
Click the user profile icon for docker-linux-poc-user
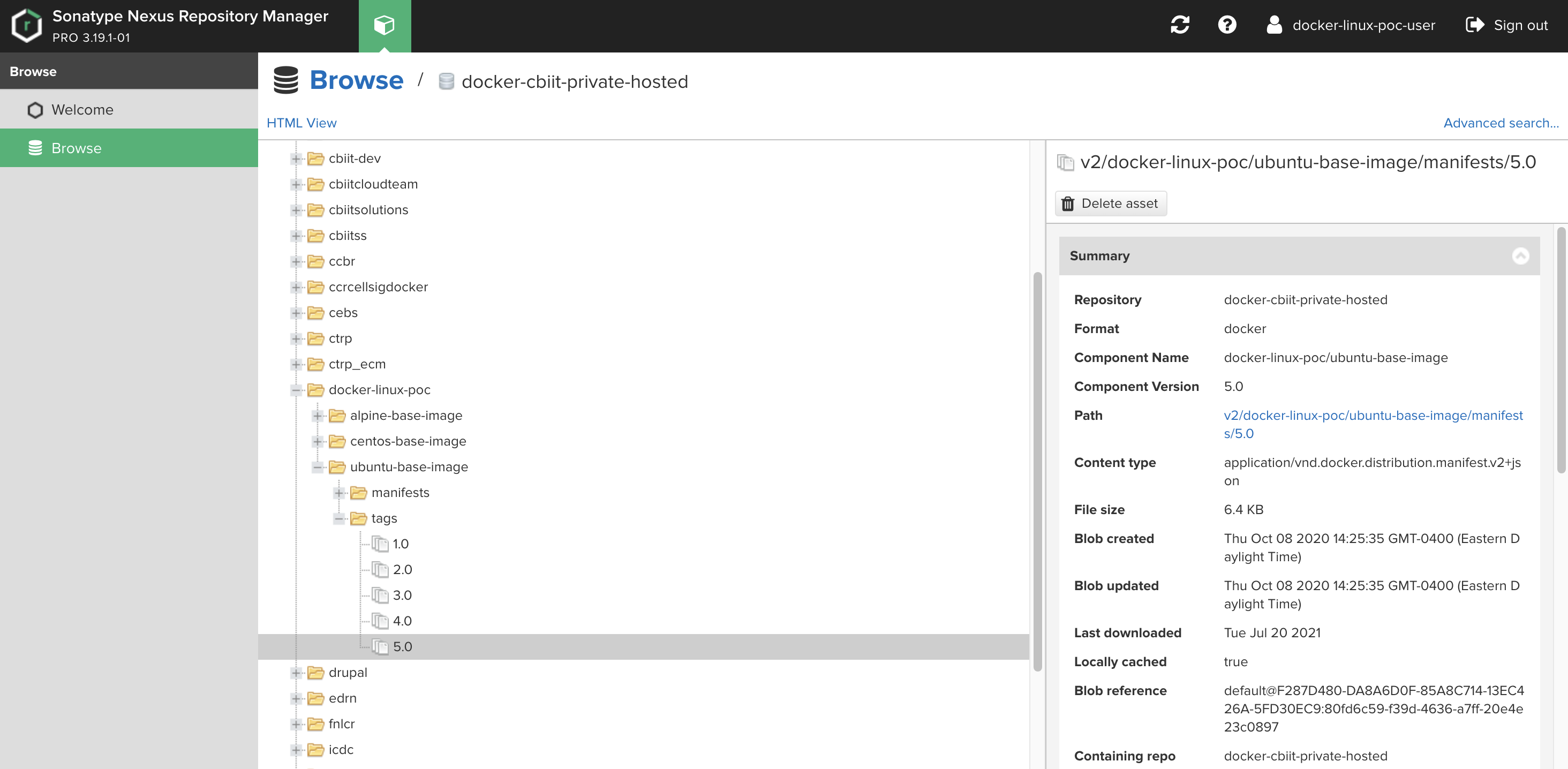pos(1273,25)
